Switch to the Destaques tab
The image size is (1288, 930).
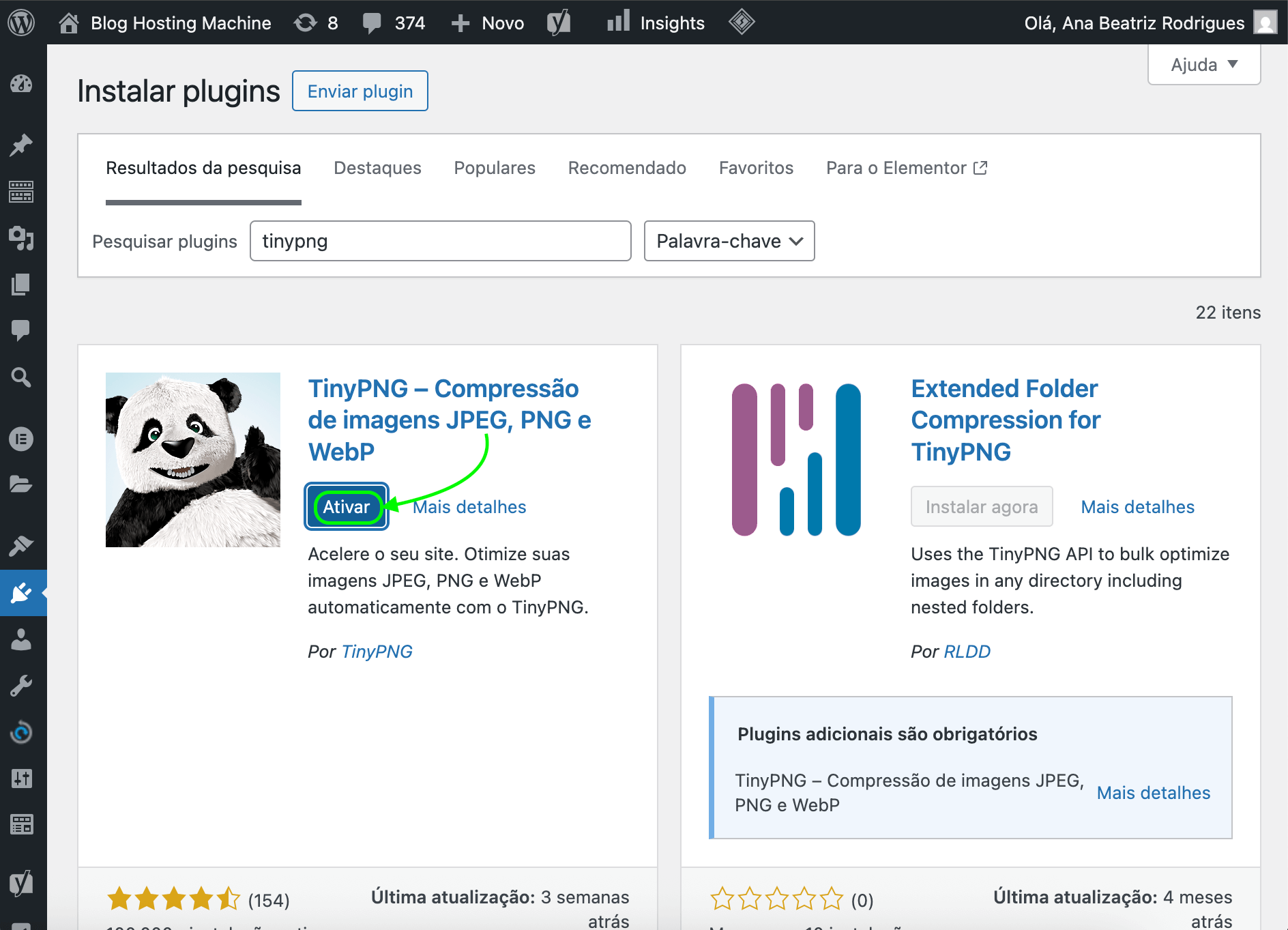coord(377,168)
